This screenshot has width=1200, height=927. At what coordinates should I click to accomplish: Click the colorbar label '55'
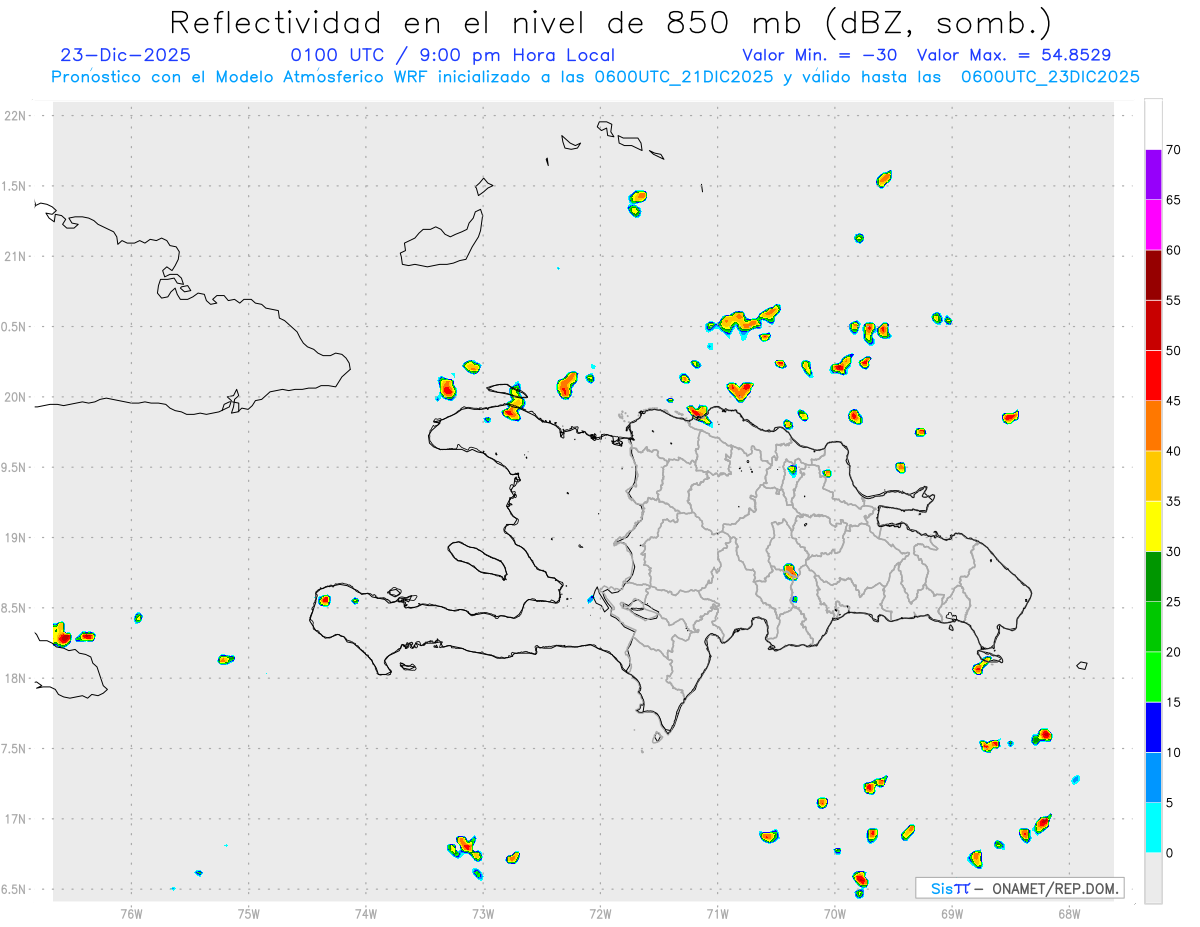1174,300
